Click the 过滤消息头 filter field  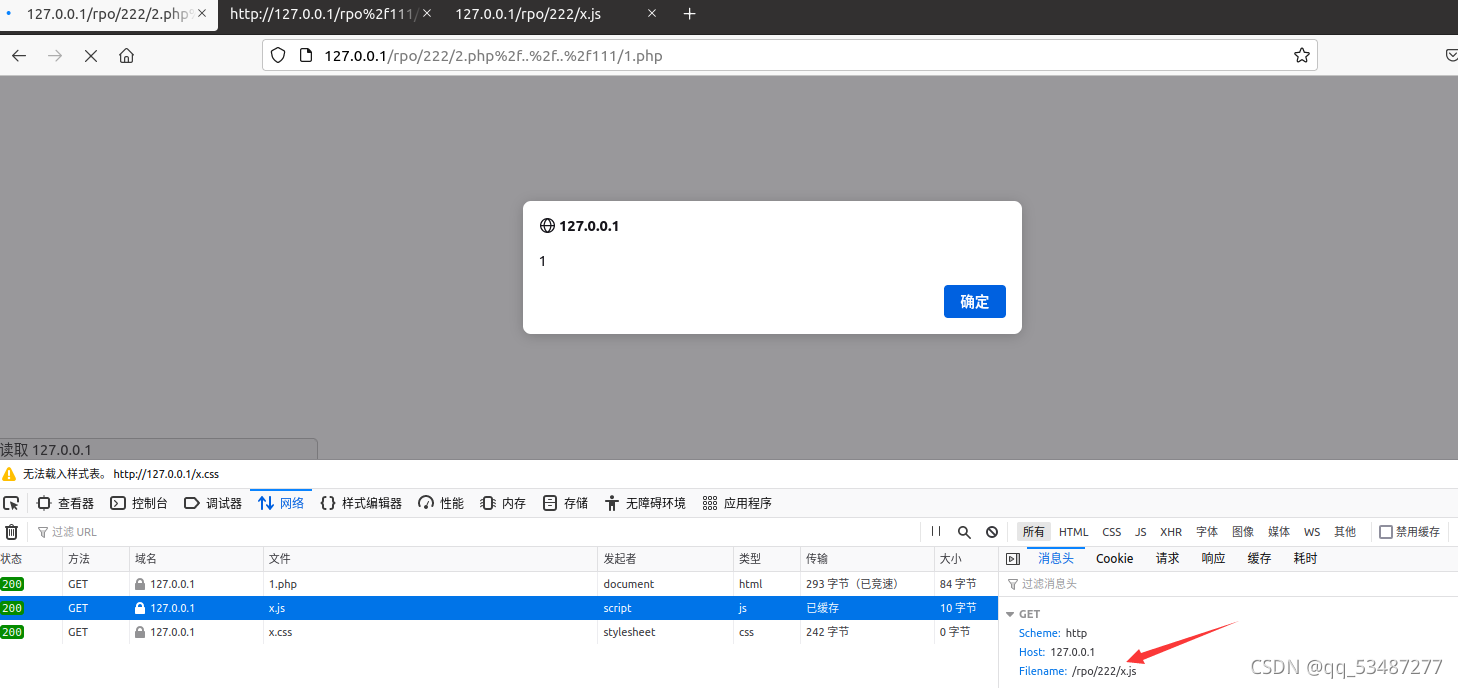pyautogui.click(x=1228, y=584)
